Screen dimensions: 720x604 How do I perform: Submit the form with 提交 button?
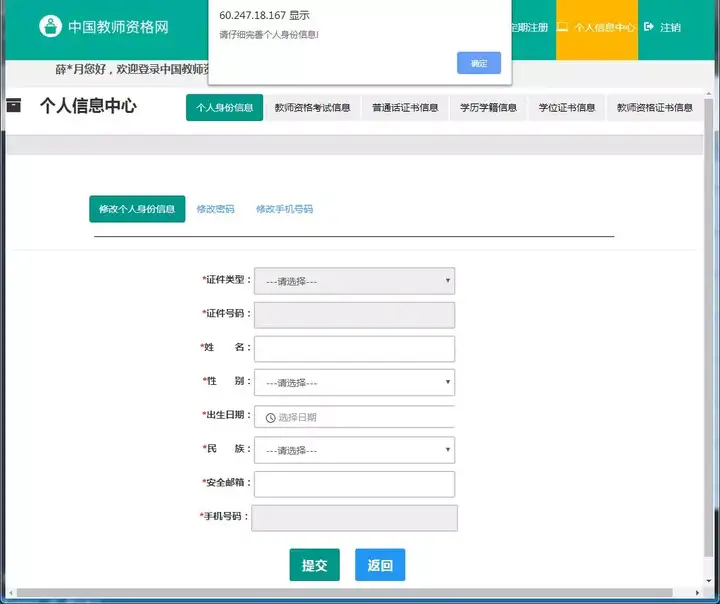(x=315, y=564)
